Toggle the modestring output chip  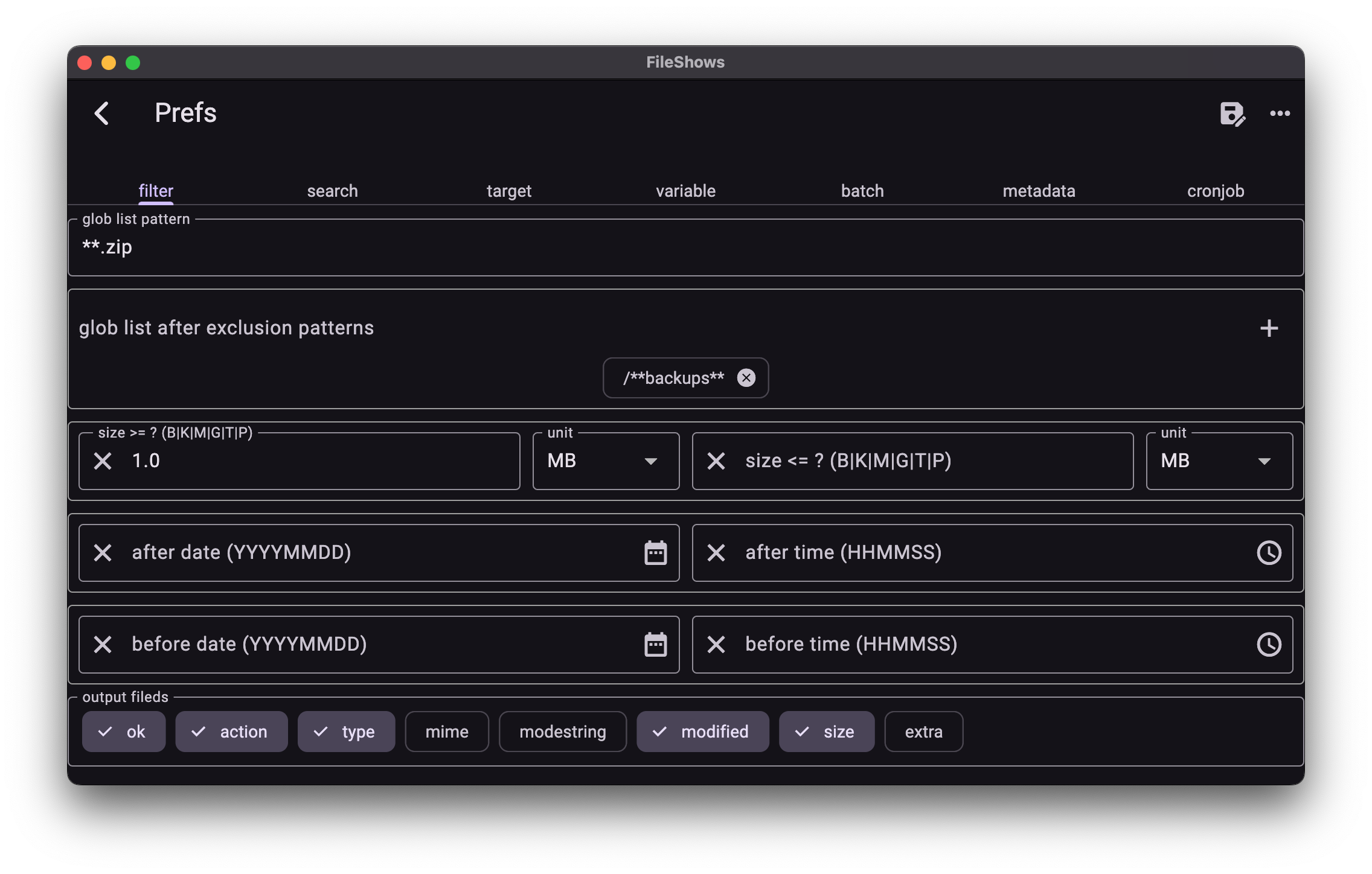click(x=562, y=732)
